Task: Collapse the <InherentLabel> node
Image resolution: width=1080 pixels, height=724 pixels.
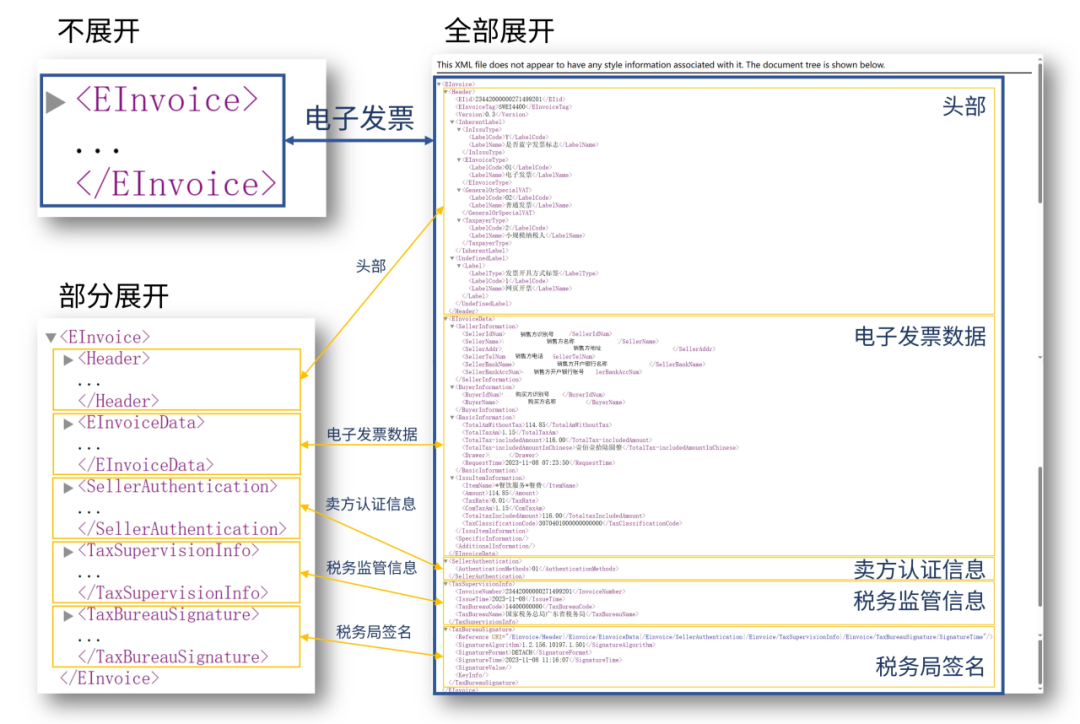Action: [x=452, y=122]
